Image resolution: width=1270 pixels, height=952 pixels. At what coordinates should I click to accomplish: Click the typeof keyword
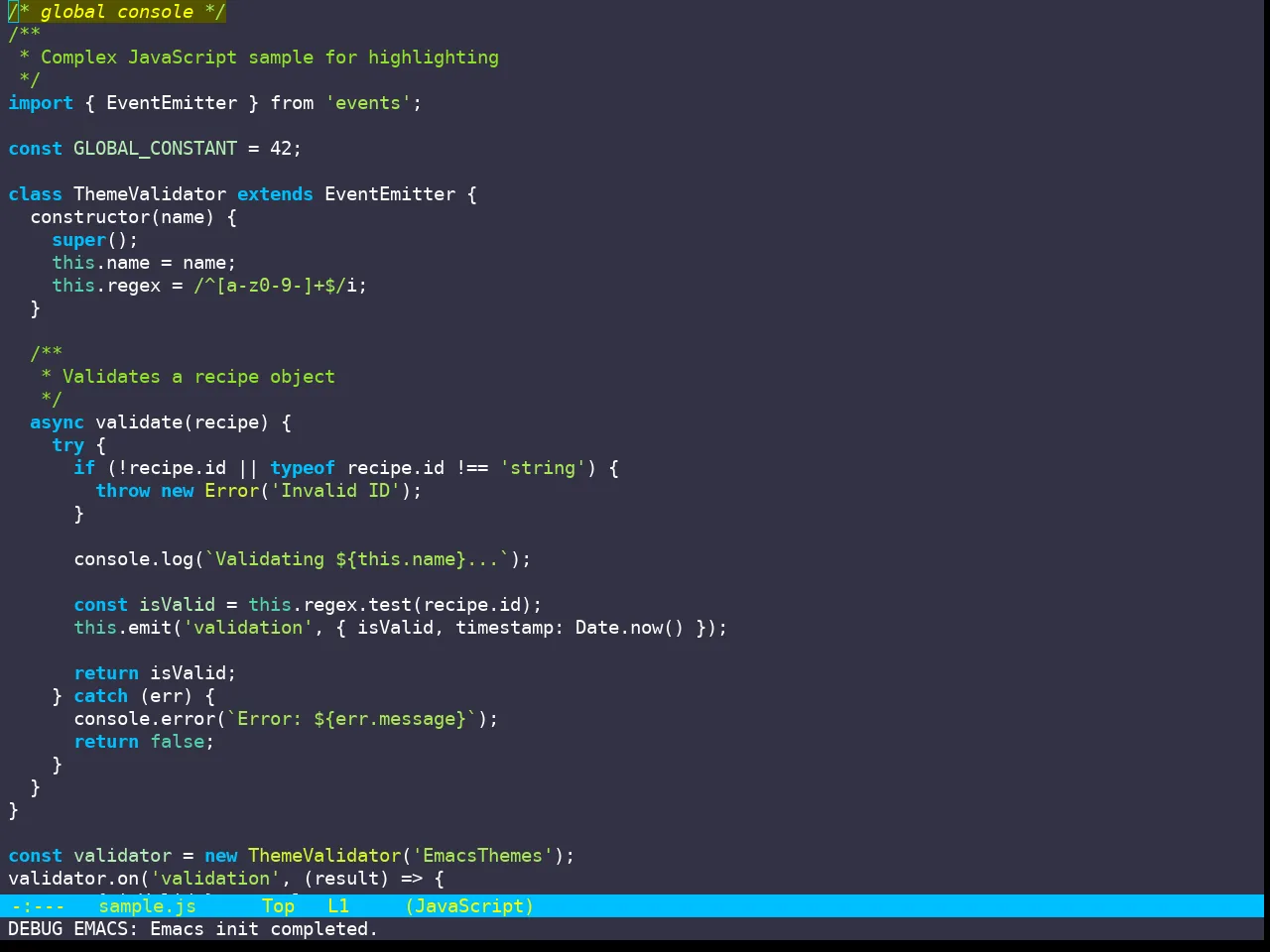(303, 468)
